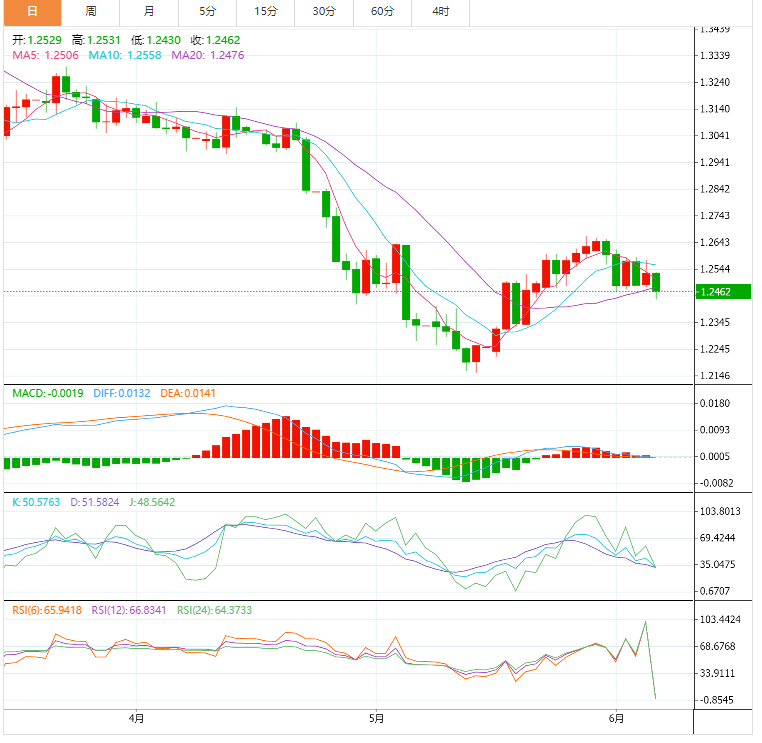Click the MA20: 1.2476 legend
The height and width of the screenshot is (743, 762).
tap(208, 55)
